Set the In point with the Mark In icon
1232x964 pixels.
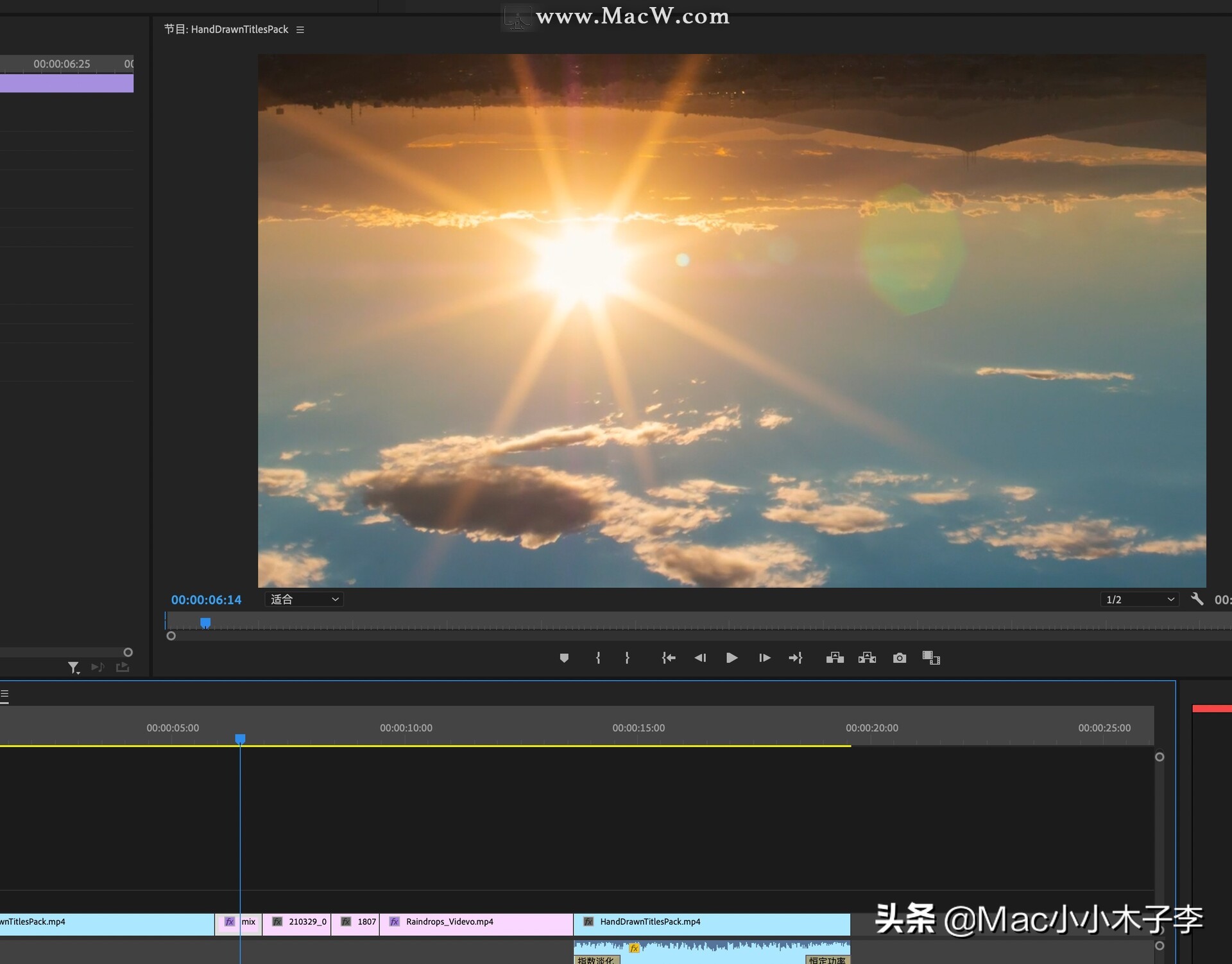(x=598, y=658)
